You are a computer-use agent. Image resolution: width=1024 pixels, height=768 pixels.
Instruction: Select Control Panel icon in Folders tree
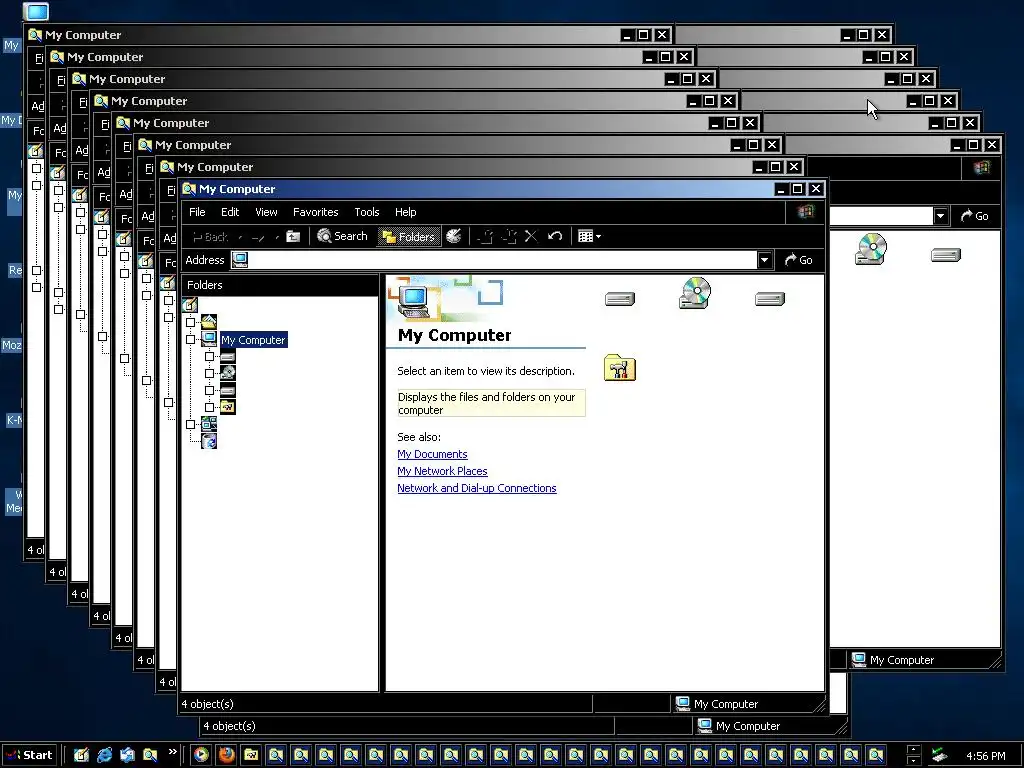[227, 407]
